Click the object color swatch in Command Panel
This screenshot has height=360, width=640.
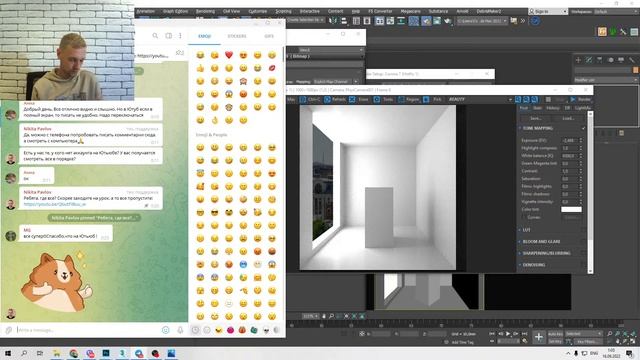point(636,70)
